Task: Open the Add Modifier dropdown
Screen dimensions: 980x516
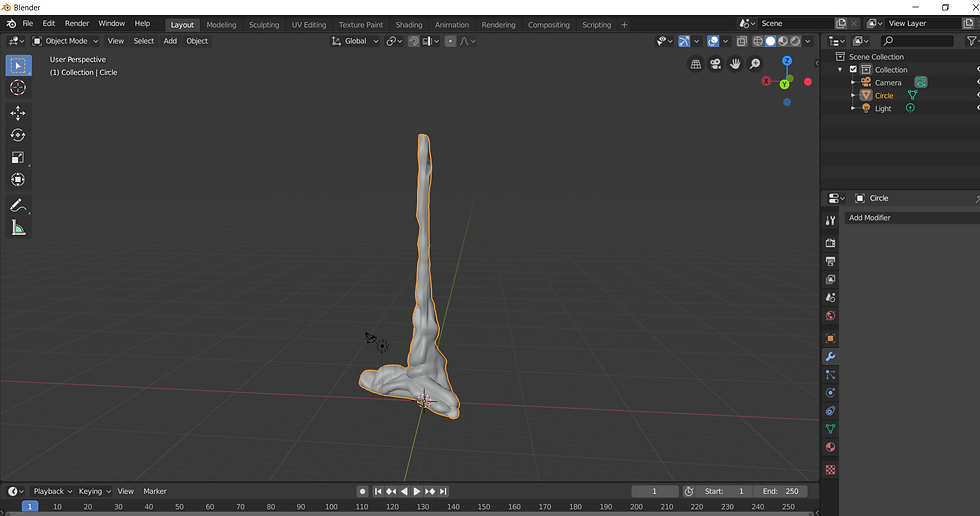Action: [x=912, y=218]
